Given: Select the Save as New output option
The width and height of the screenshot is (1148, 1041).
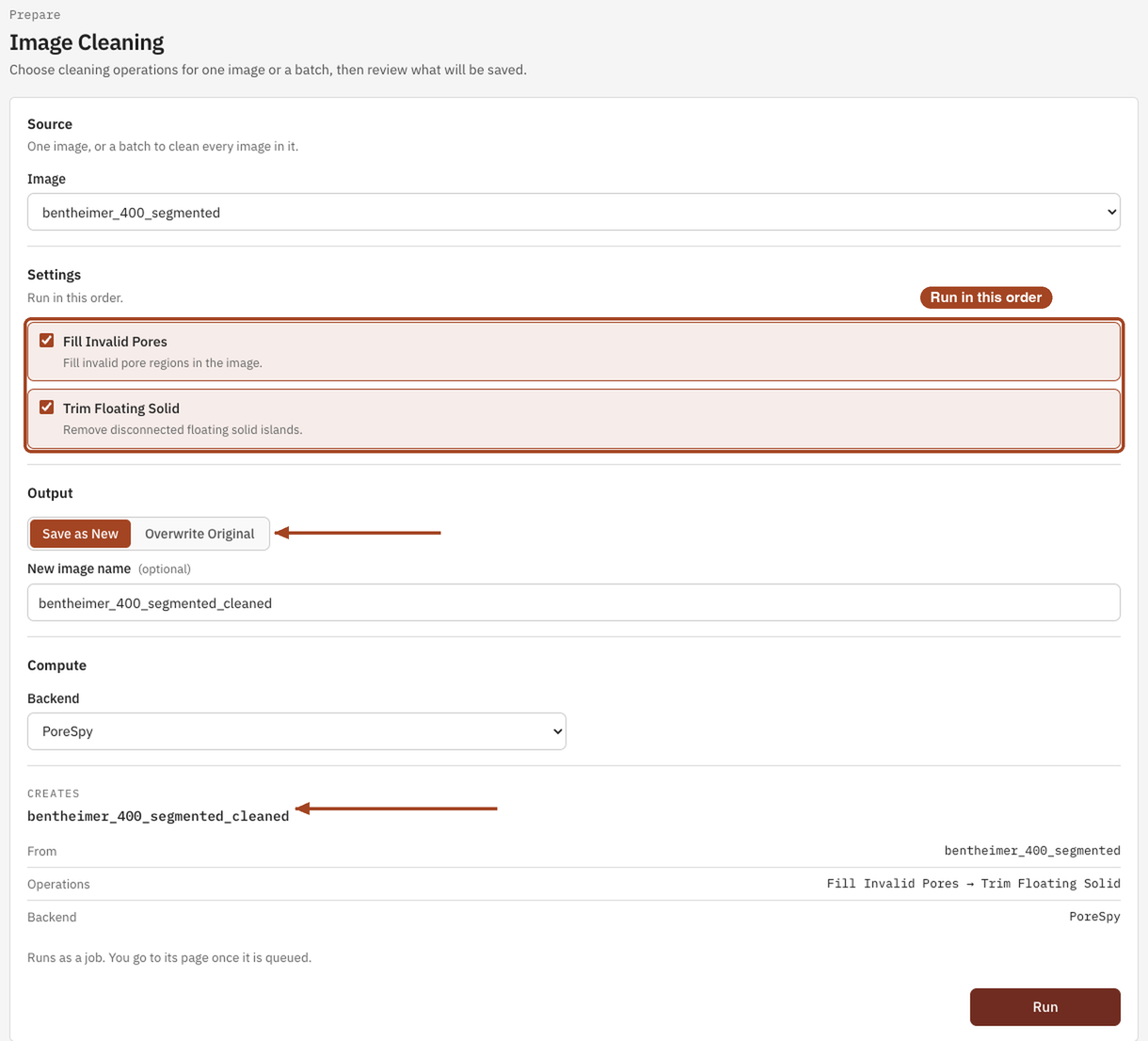Looking at the screenshot, I should click(x=80, y=534).
